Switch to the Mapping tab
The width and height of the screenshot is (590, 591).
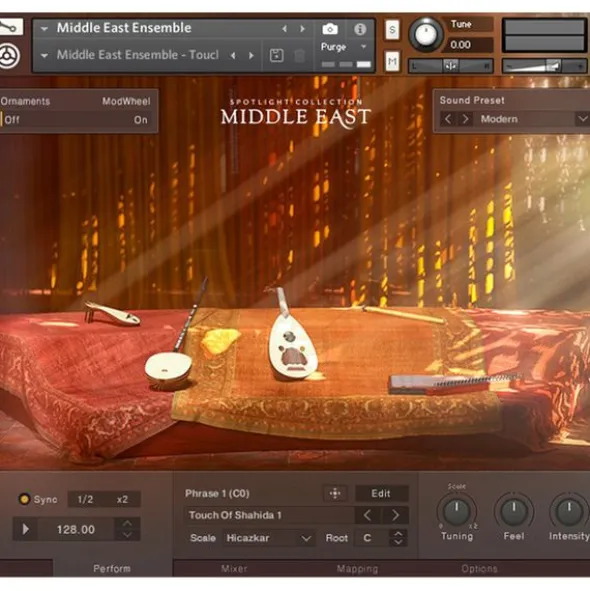[x=357, y=568]
